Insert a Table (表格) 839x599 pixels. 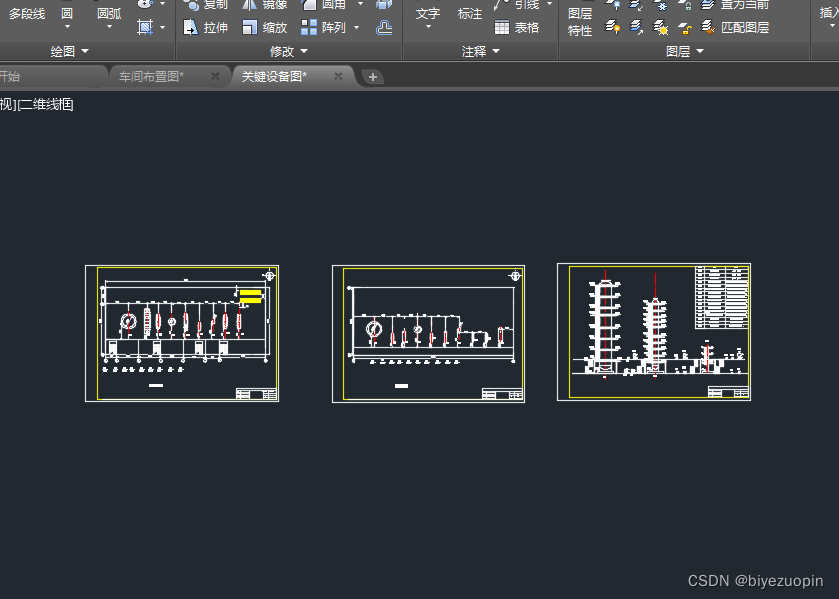pyautogui.click(x=516, y=27)
